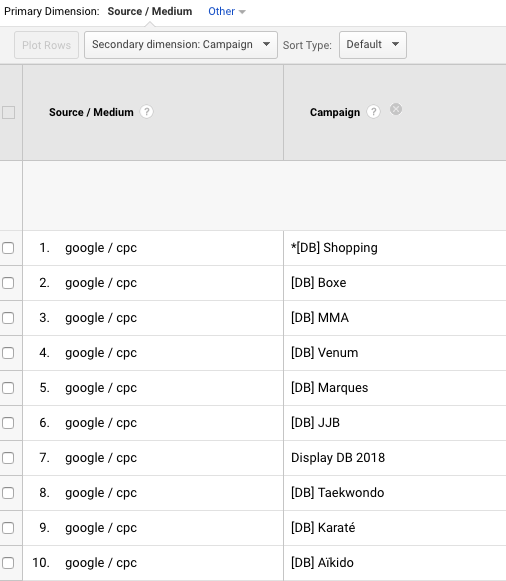Viewport: 506px width, 581px height.
Task: Click google / cpc in row 9
Action: [x=101, y=528]
